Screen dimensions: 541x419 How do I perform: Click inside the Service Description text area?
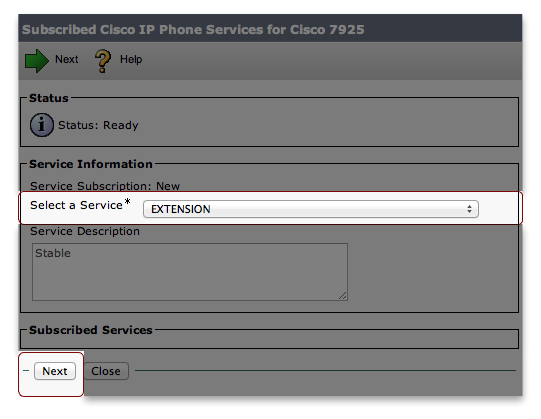pyautogui.click(x=190, y=272)
